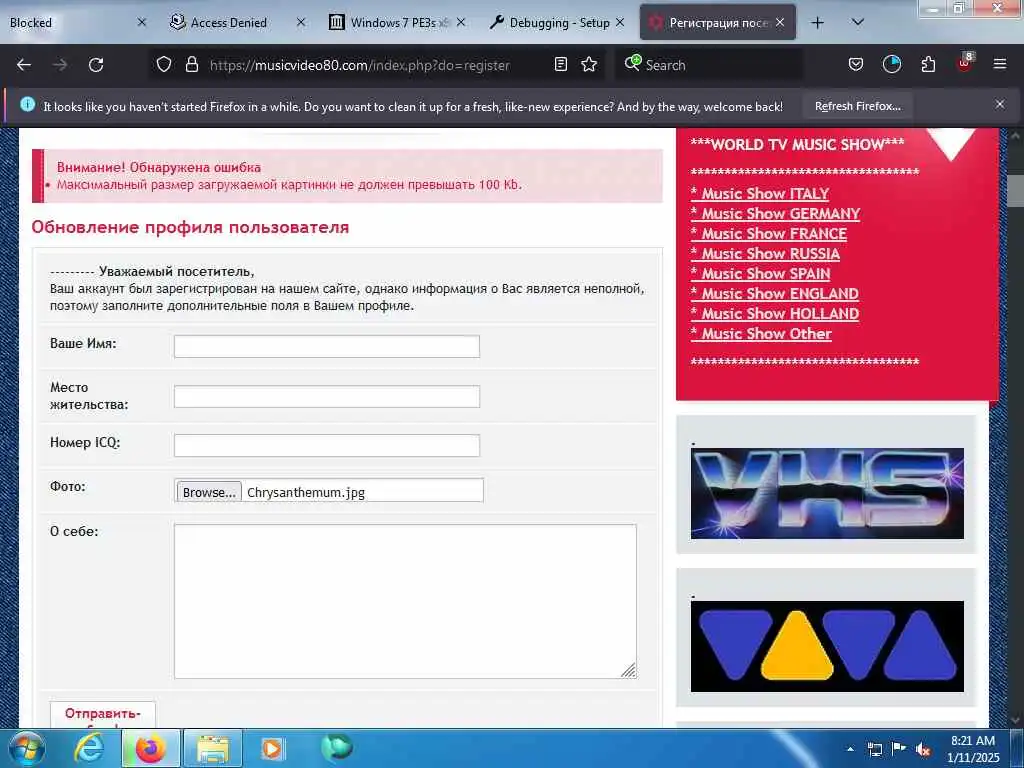Click info icon in notification bar
The height and width of the screenshot is (768, 1024).
(27, 104)
